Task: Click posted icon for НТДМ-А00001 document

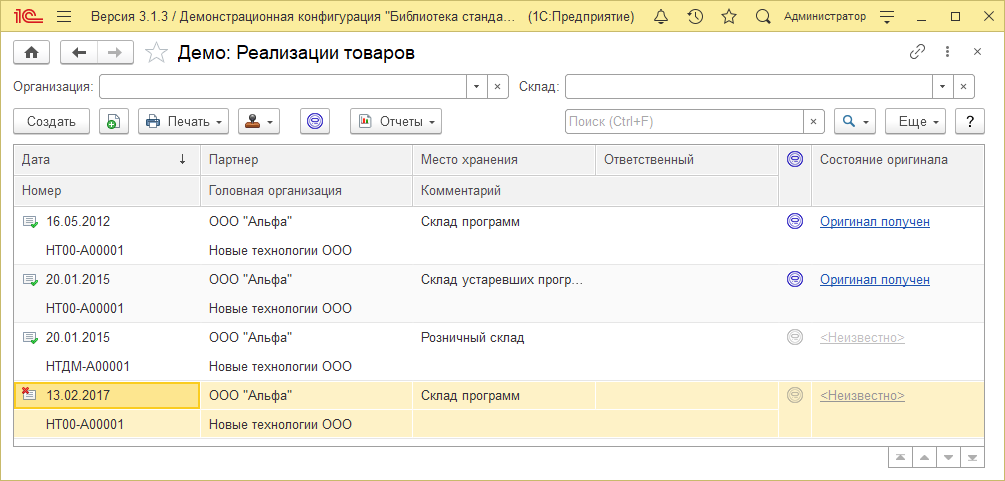Action: pos(30,338)
